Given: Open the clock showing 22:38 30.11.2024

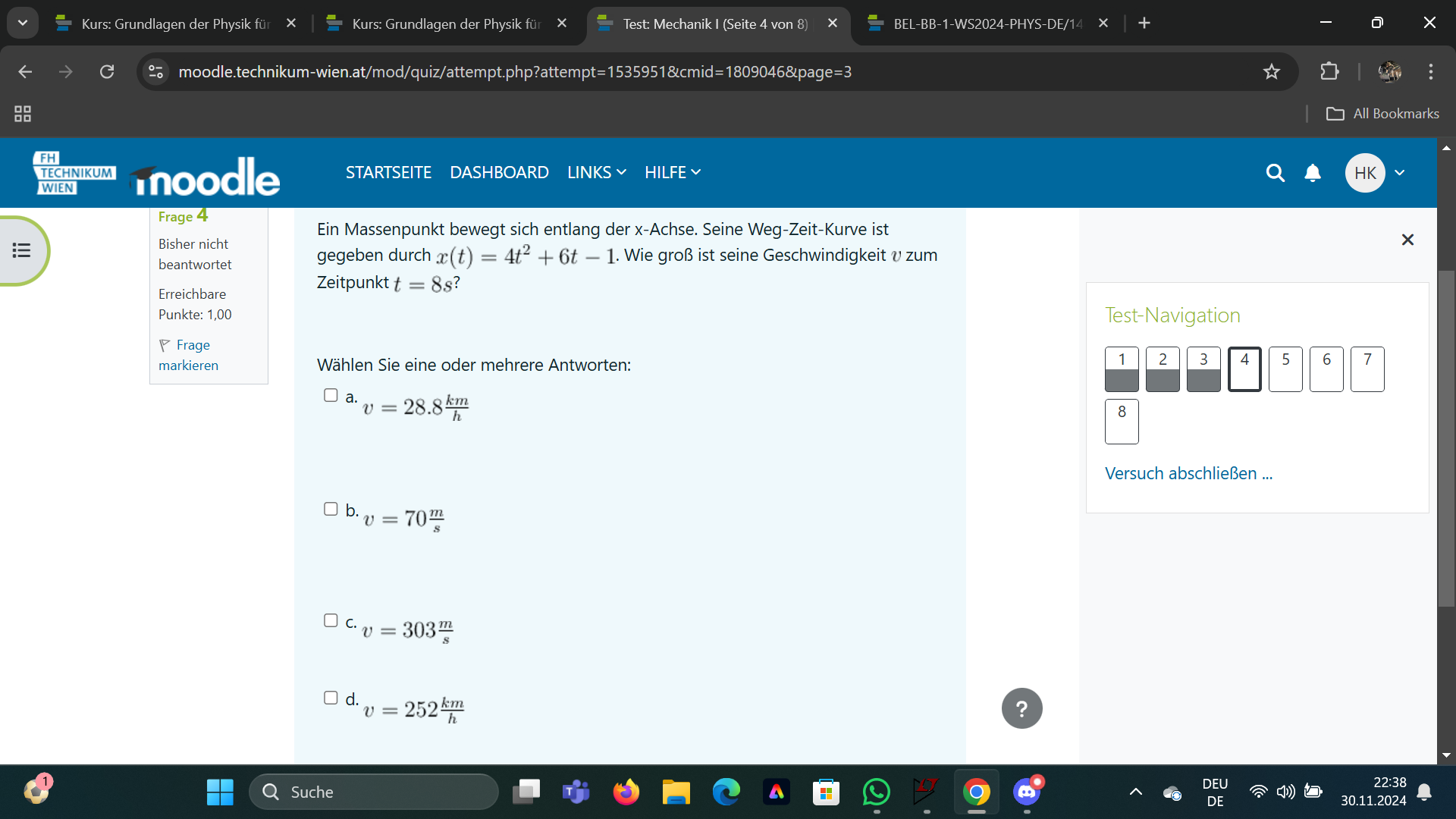Looking at the screenshot, I should click(x=1373, y=792).
